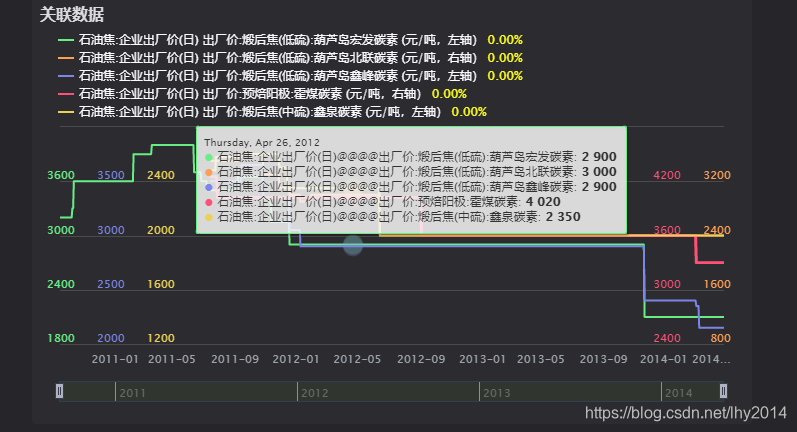This screenshot has height=432, width=797.
Task: Click the 2014 label in the navigator
Action: (679, 393)
